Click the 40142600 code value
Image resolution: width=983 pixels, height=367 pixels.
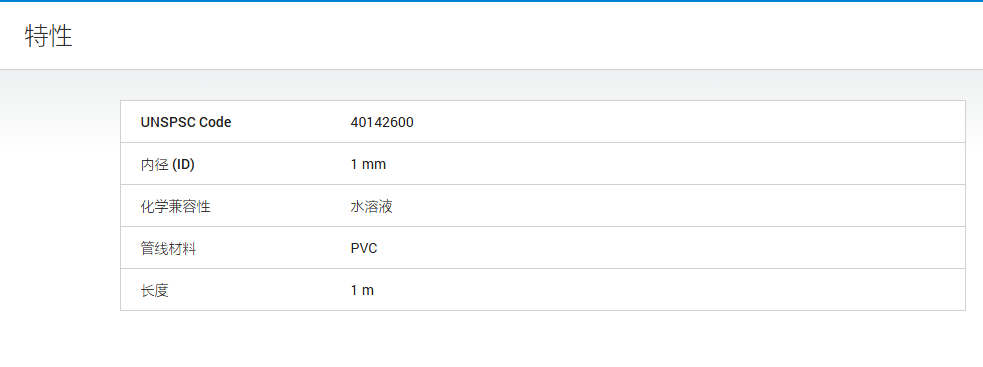point(382,122)
